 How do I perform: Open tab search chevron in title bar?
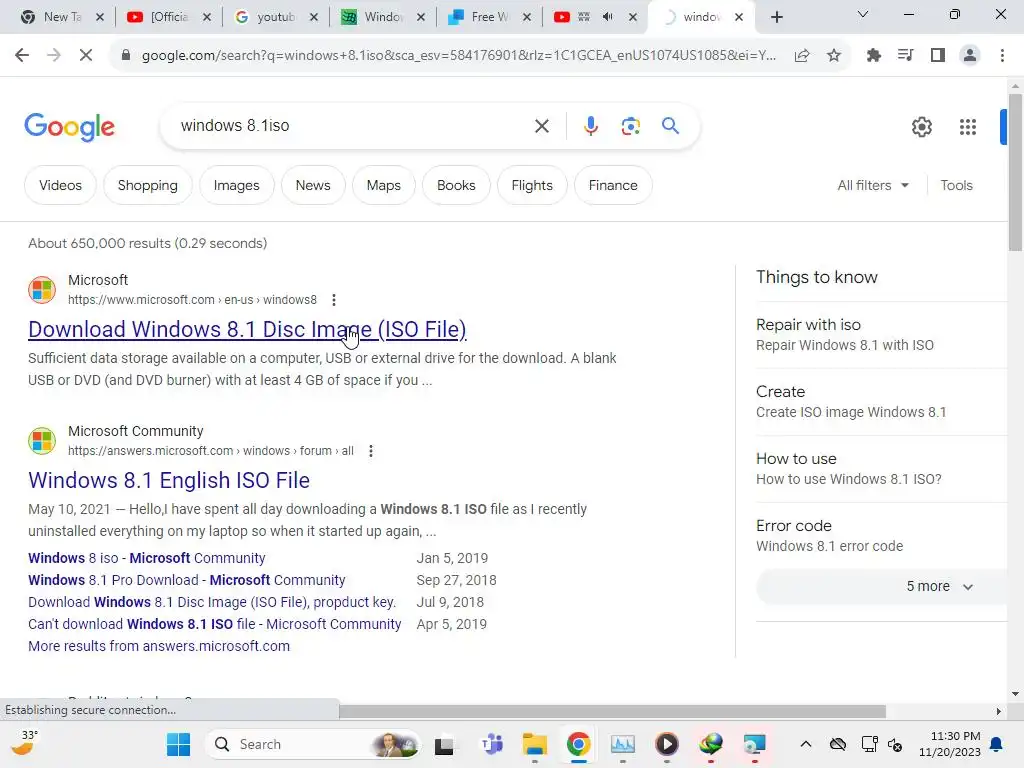863,14
